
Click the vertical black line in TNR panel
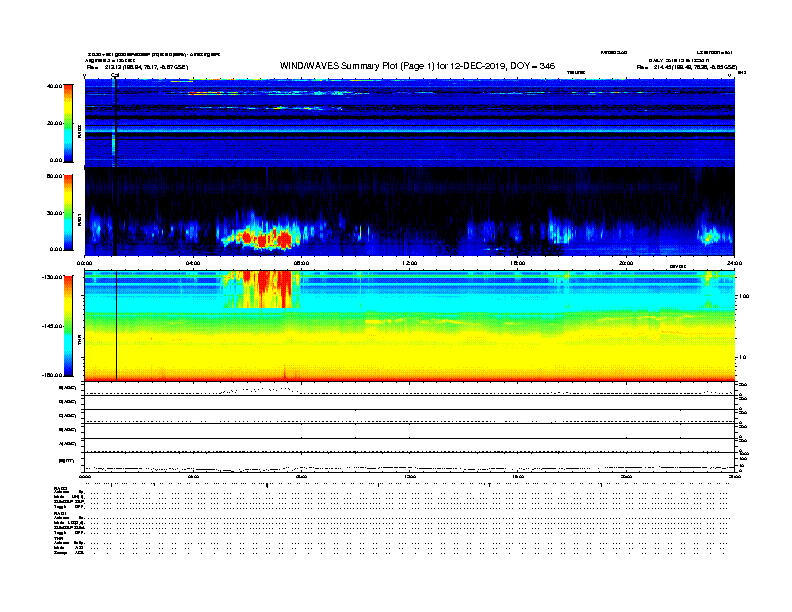pos(117,326)
